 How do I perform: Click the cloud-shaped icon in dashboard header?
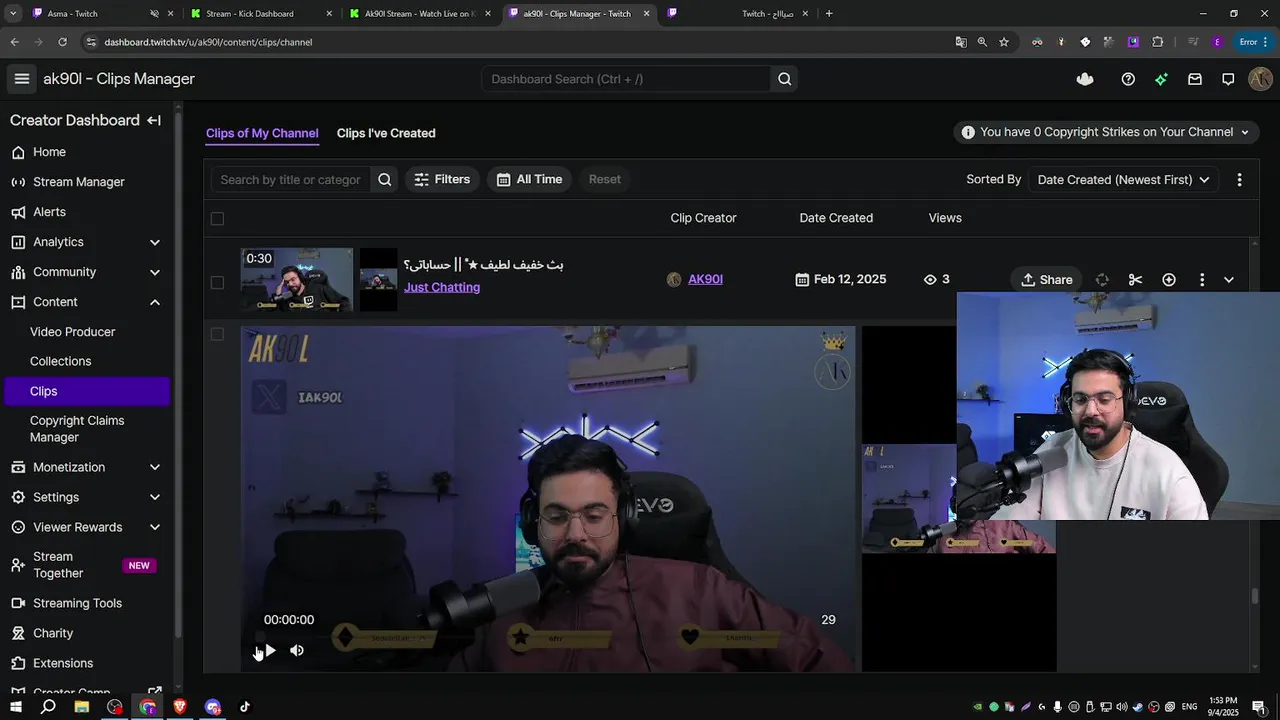1085,79
